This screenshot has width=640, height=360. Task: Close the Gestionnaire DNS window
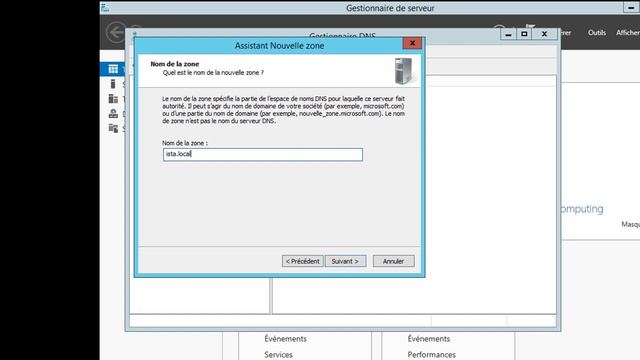[x=544, y=34]
